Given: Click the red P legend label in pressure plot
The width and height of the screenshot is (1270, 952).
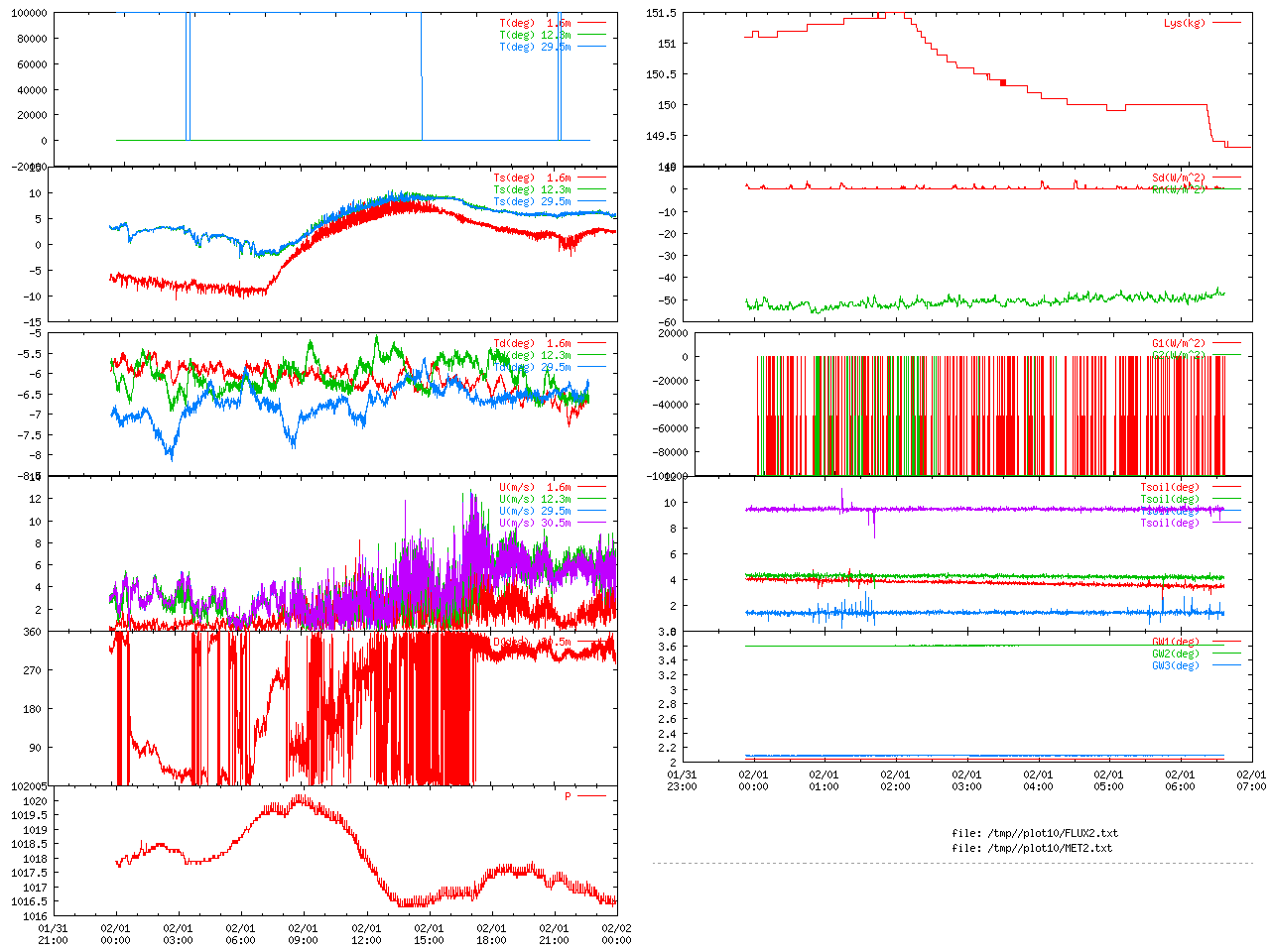Looking at the screenshot, I should pyautogui.click(x=568, y=796).
